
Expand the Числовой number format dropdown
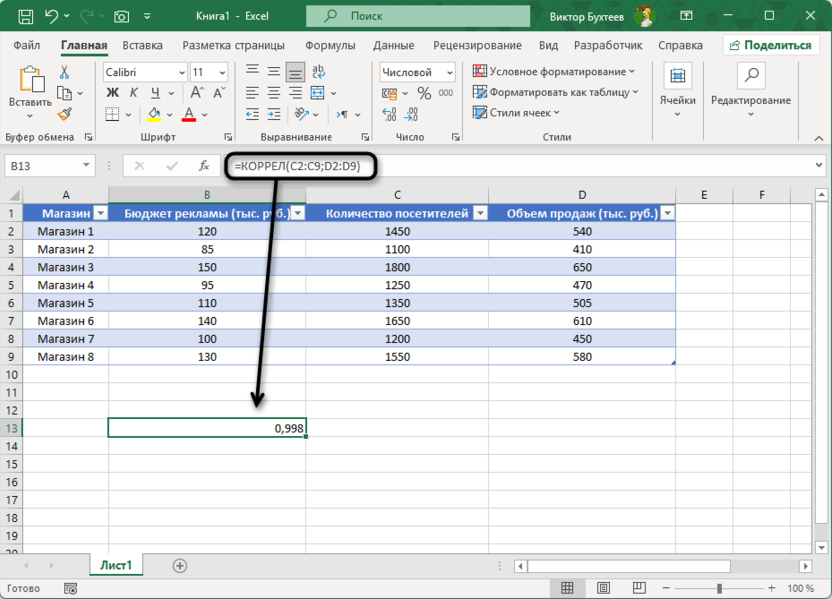click(x=449, y=73)
